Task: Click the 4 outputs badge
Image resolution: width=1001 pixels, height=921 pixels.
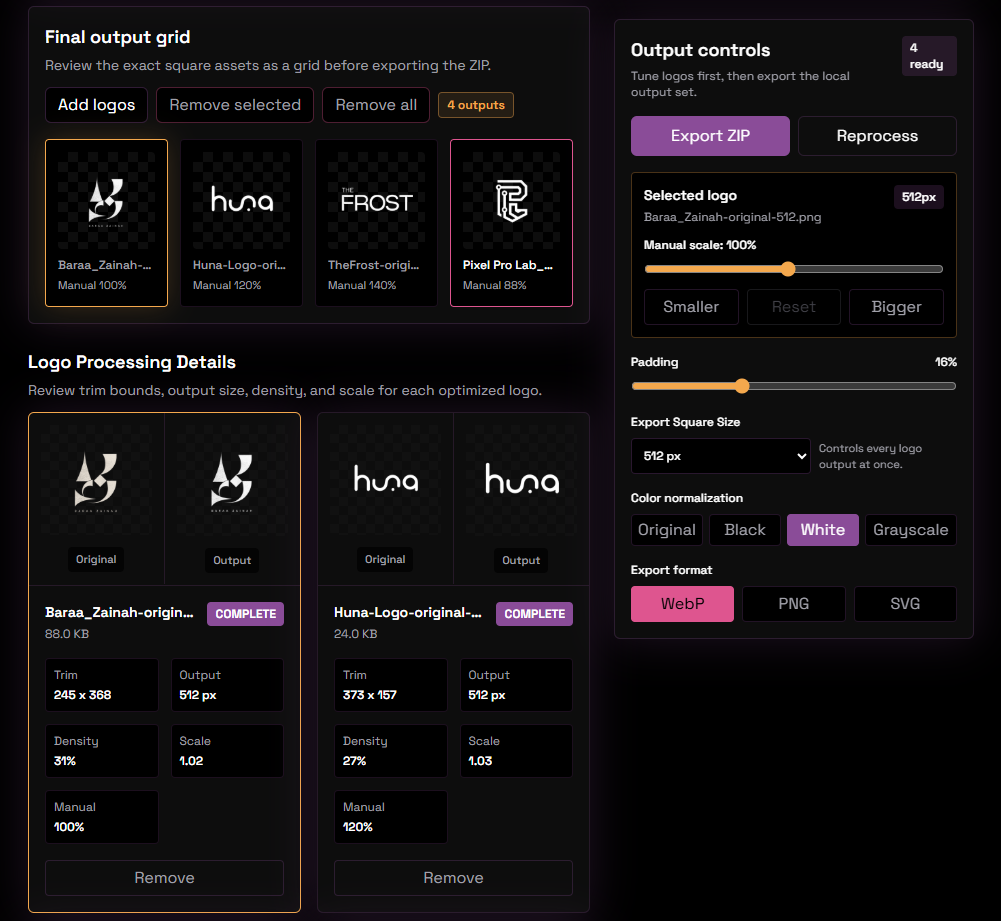Action: [x=476, y=105]
